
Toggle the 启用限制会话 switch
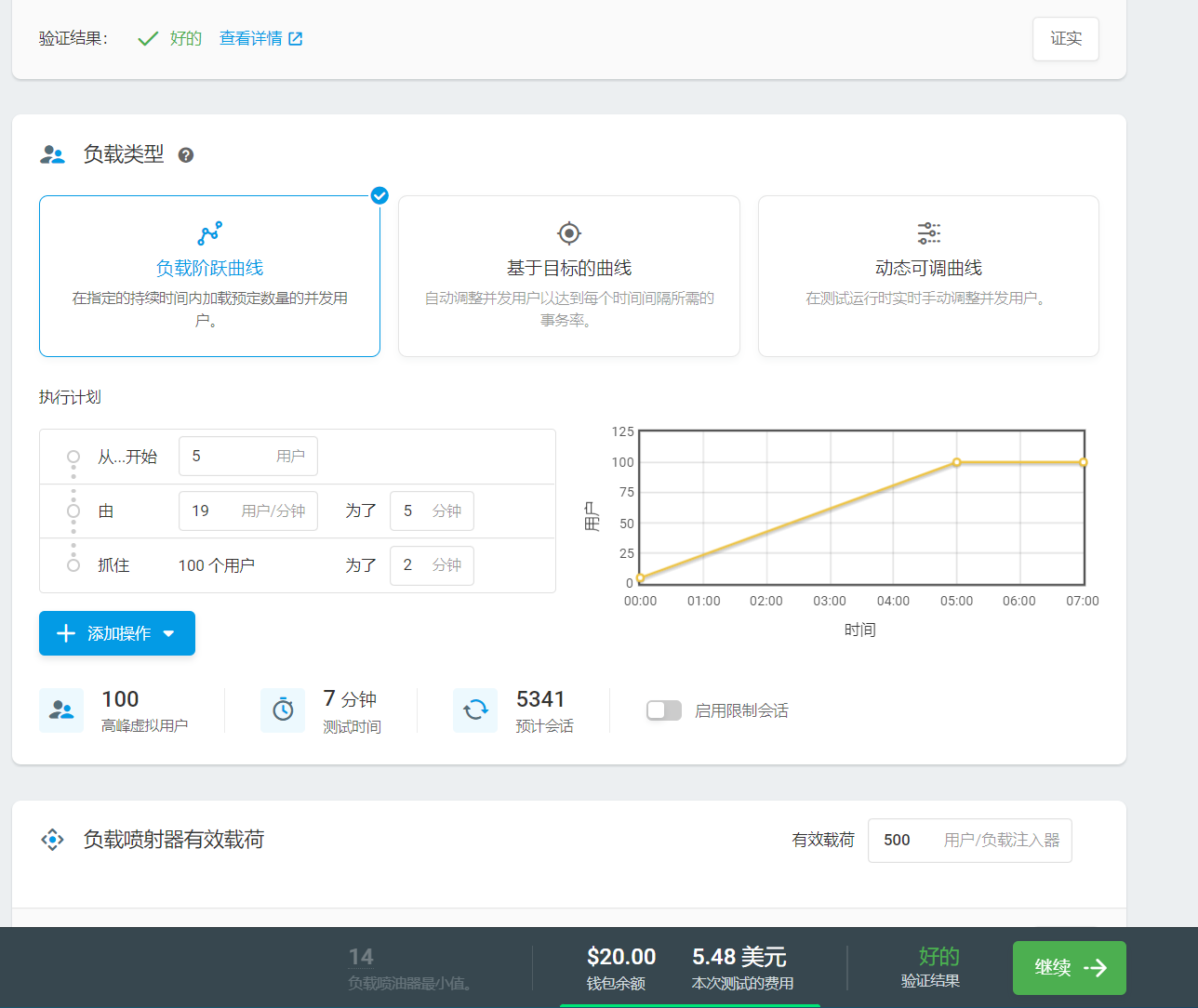[x=664, y=710]
